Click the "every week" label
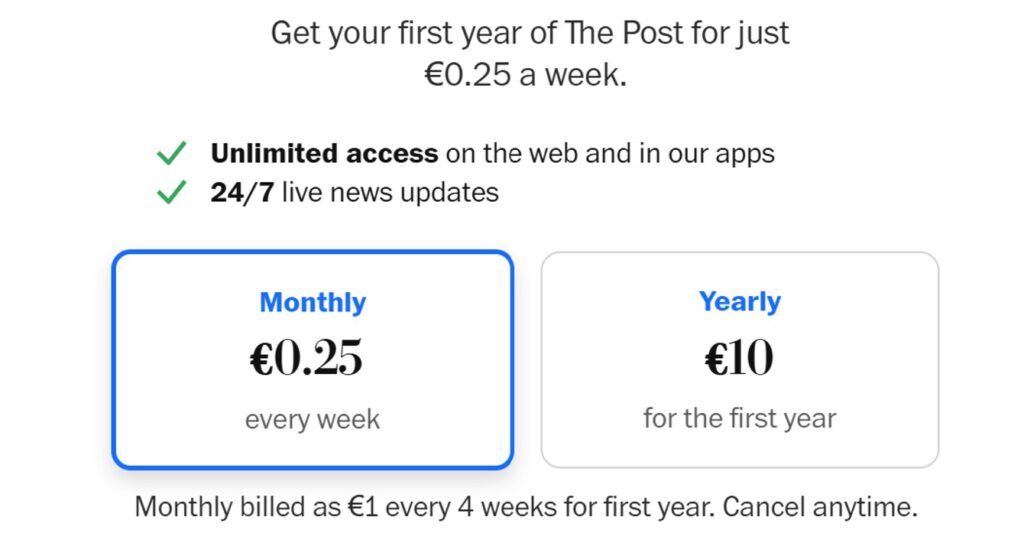 (x=312, y=419)
